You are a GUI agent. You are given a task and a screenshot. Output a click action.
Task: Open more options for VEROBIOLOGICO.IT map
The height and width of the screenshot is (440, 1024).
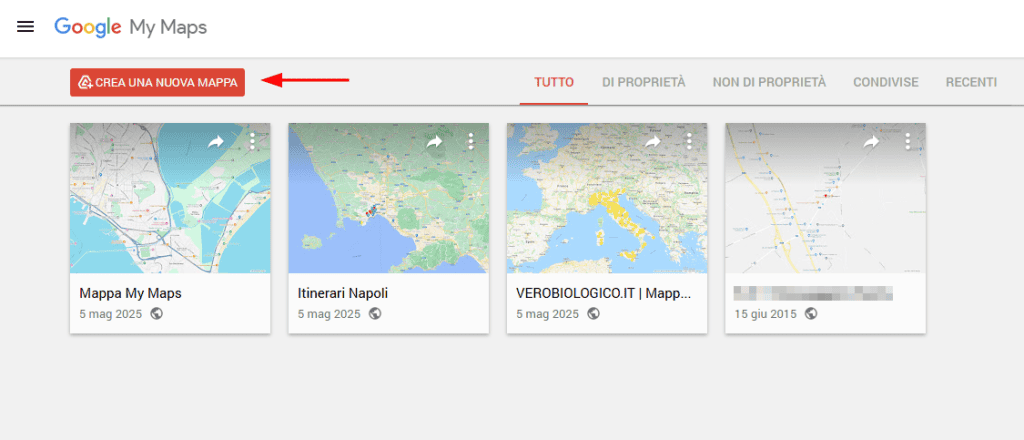pyautogui.click(x=689, y=141)
